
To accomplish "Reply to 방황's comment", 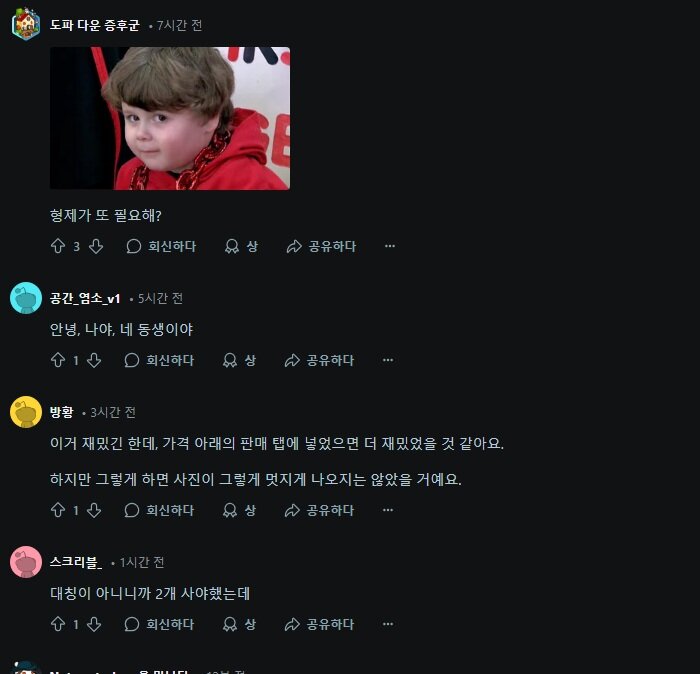I will [159, 510].
